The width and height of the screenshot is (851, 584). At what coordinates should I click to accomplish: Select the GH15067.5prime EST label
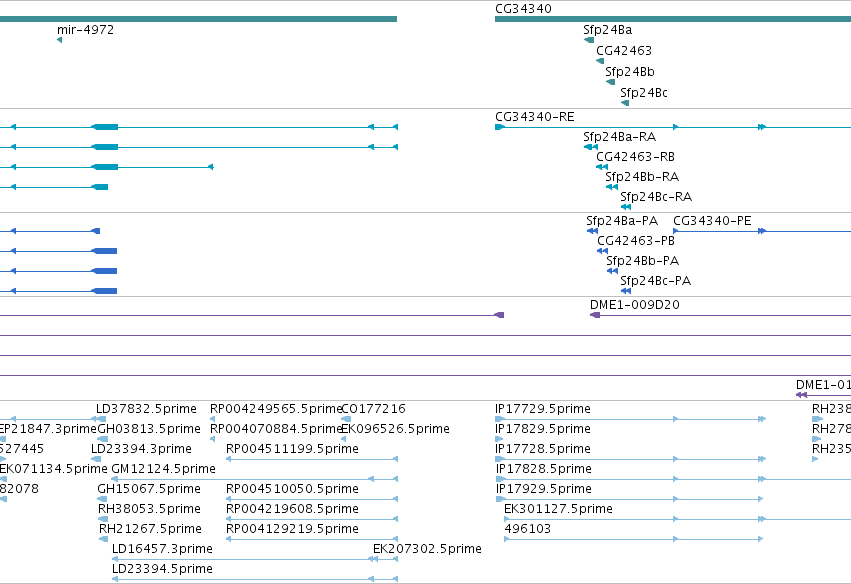[149, 490]
